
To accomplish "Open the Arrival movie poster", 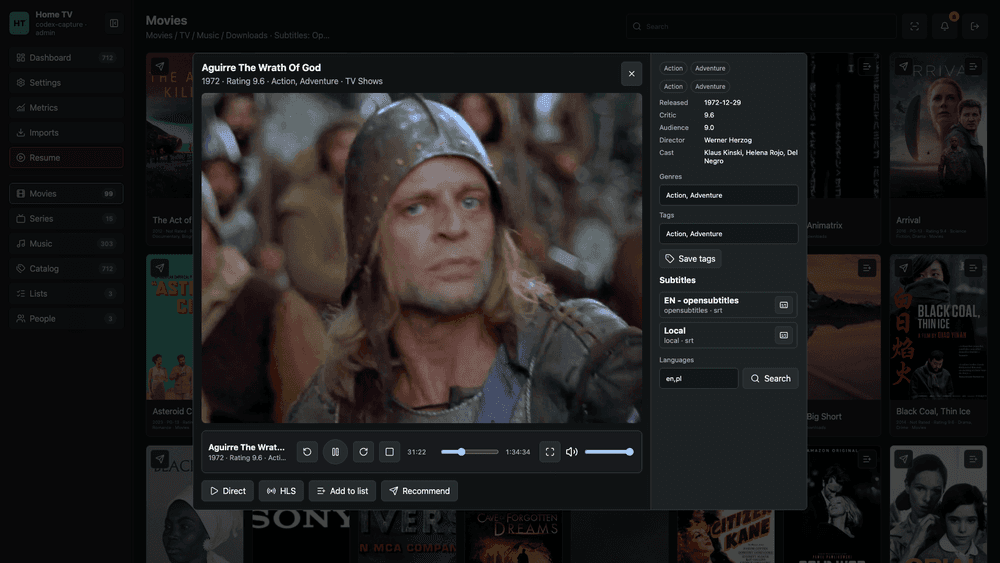I will pyautogui.click(x=938, y=126).
